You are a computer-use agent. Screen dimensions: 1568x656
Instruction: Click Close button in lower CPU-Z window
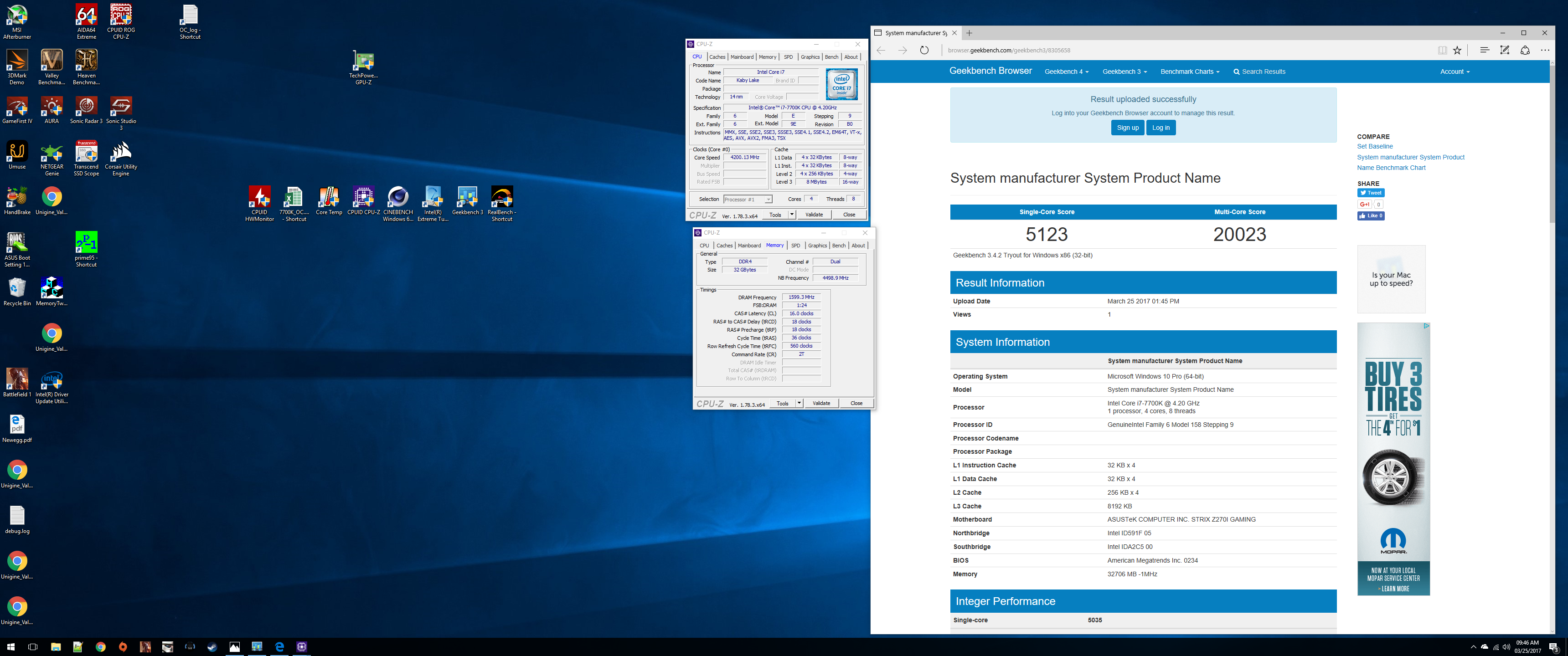pyautogui.click(x=856, y=404)
